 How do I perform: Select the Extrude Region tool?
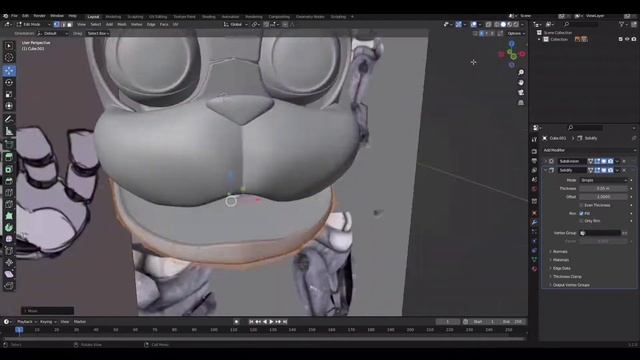[x=9, y=157]
